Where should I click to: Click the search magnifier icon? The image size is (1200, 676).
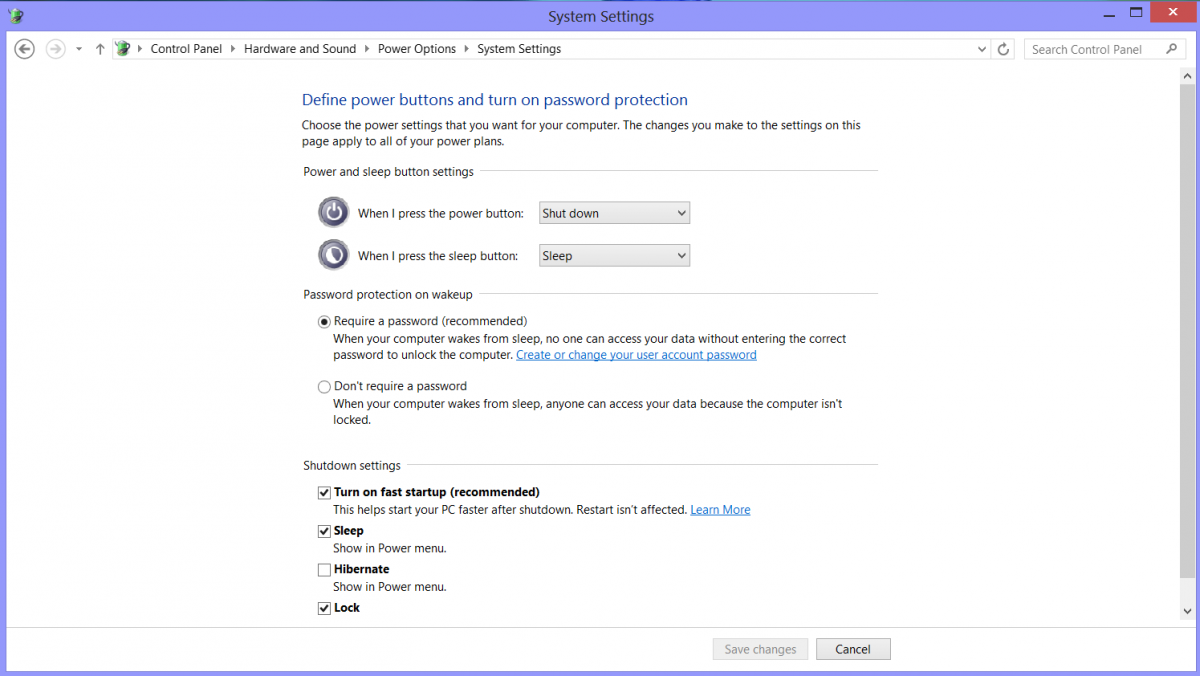point(1172,49)
